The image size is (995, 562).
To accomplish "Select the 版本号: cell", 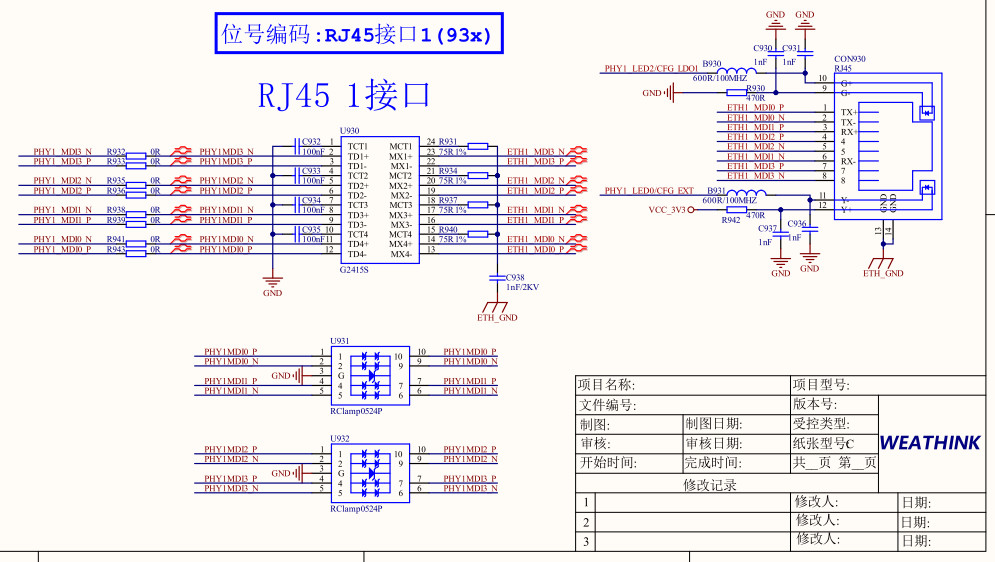I will point(834,405).
